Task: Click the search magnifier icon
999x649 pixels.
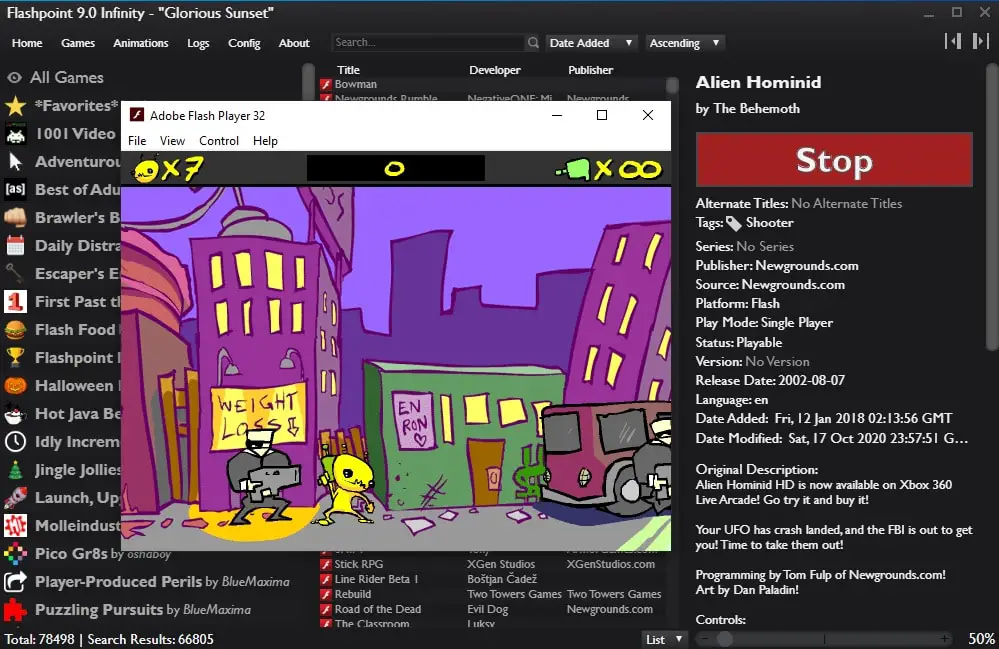Action: (x=533, y=43)
